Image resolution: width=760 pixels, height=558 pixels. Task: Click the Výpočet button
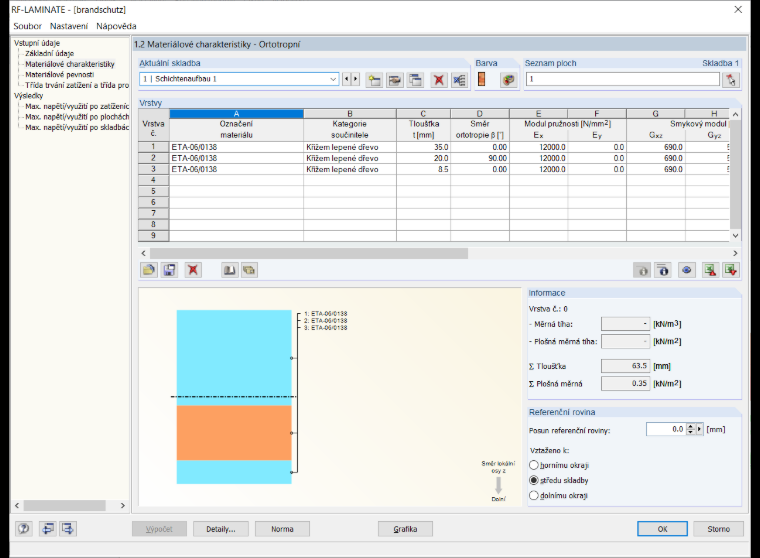tap(159, 529)
